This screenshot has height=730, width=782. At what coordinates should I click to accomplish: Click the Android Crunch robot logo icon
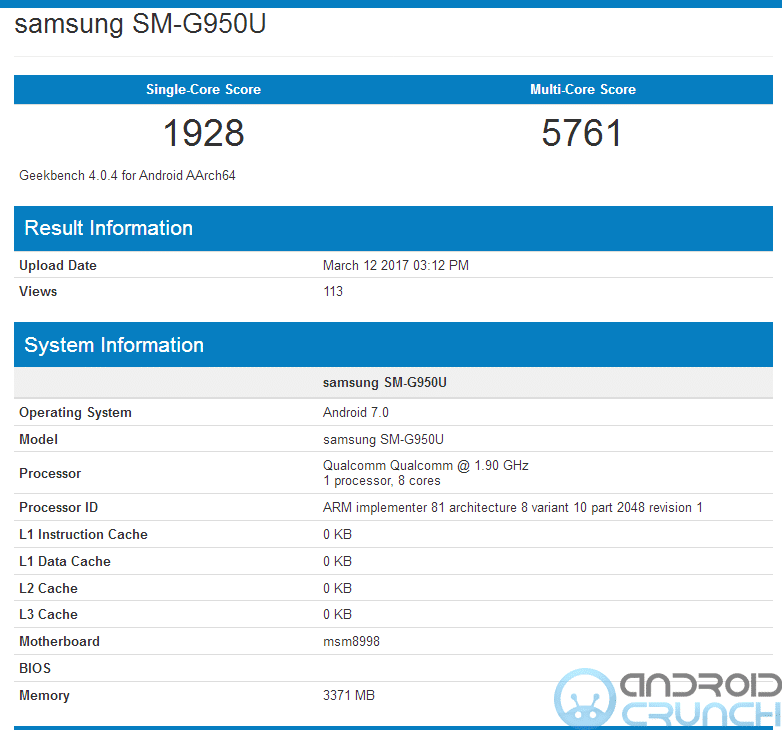[x=584, y=698]
